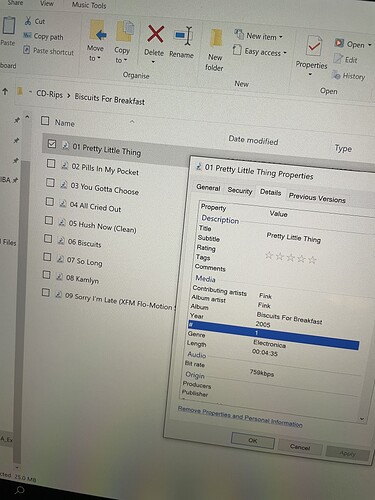
Task: Click the Move to folder icon
Action: click(x=98, y=31)
